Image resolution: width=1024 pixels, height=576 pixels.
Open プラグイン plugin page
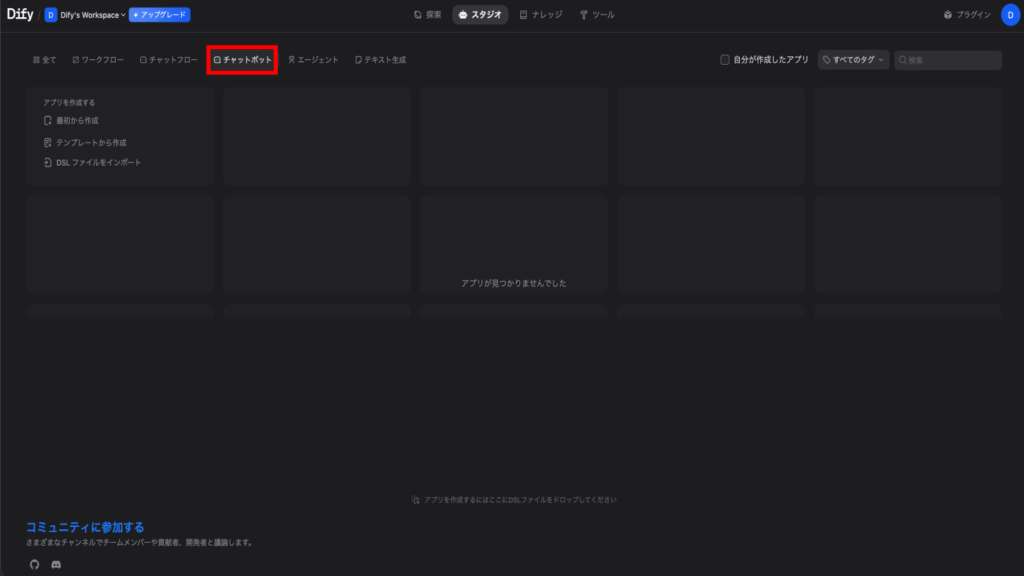tap(967, 15)
